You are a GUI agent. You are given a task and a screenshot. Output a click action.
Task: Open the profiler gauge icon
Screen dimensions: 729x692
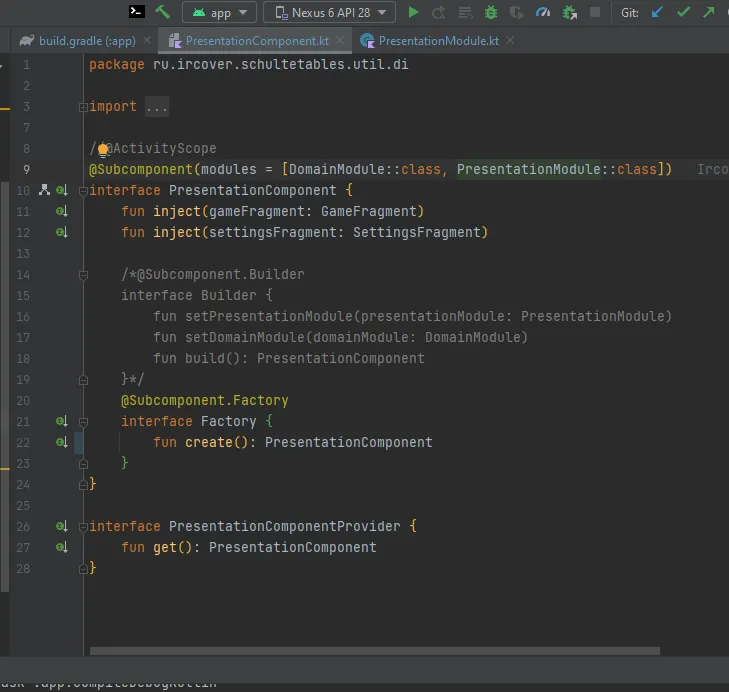pos(542,12)
